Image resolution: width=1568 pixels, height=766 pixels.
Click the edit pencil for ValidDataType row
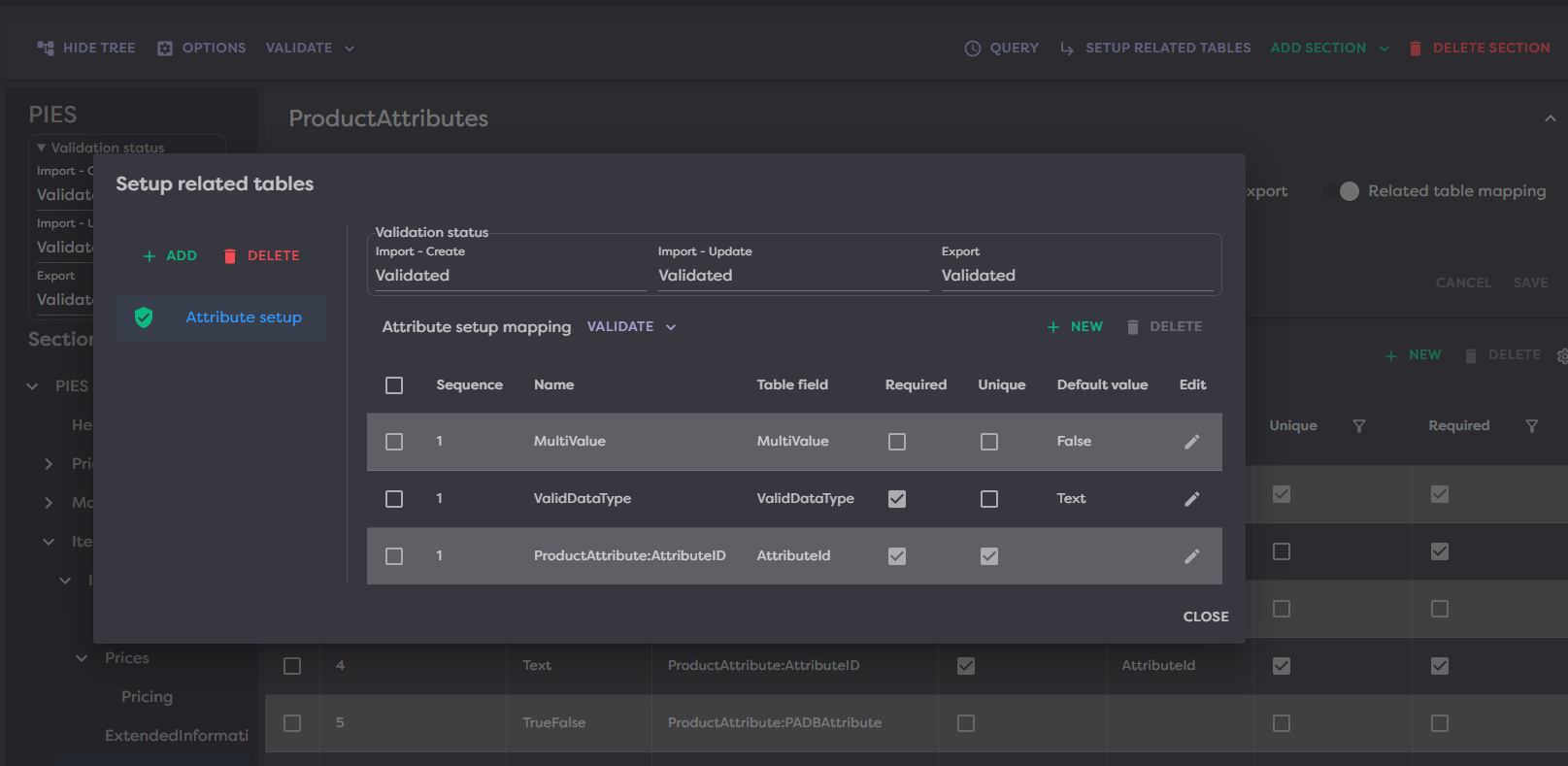pos(1191,499)
